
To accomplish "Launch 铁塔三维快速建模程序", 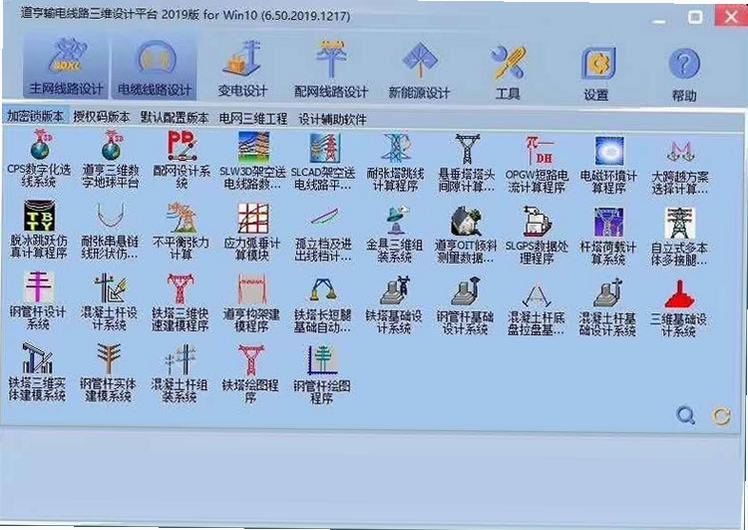I will coord(180,302).
